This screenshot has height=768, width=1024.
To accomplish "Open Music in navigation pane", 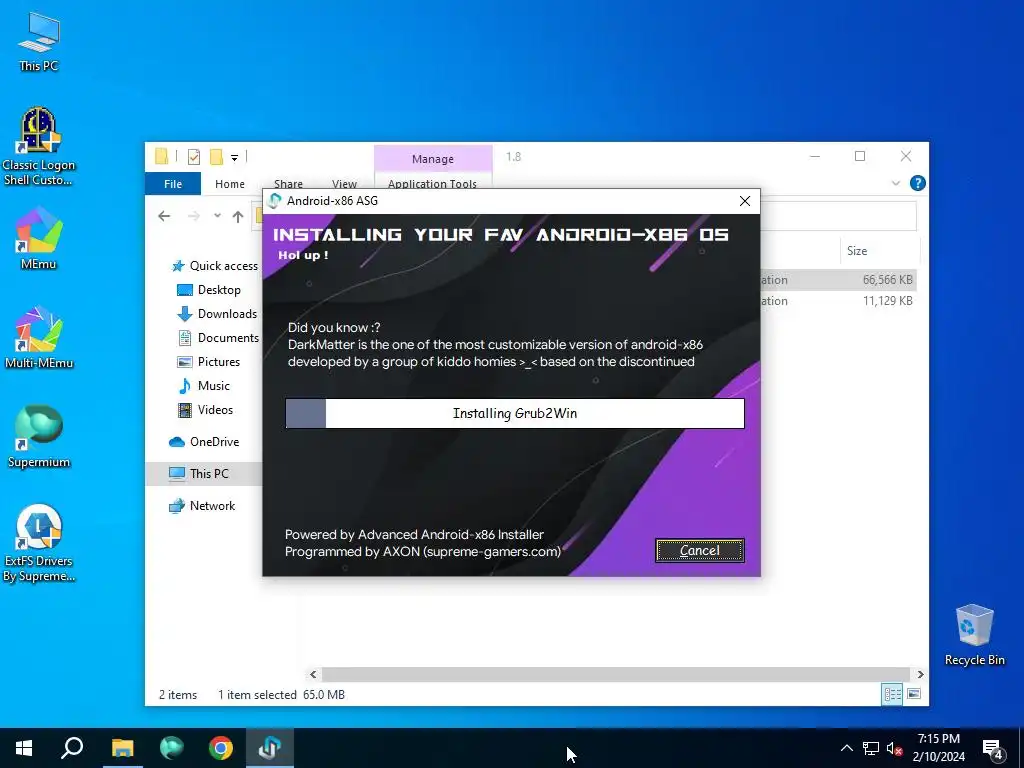I will [204, 386].
